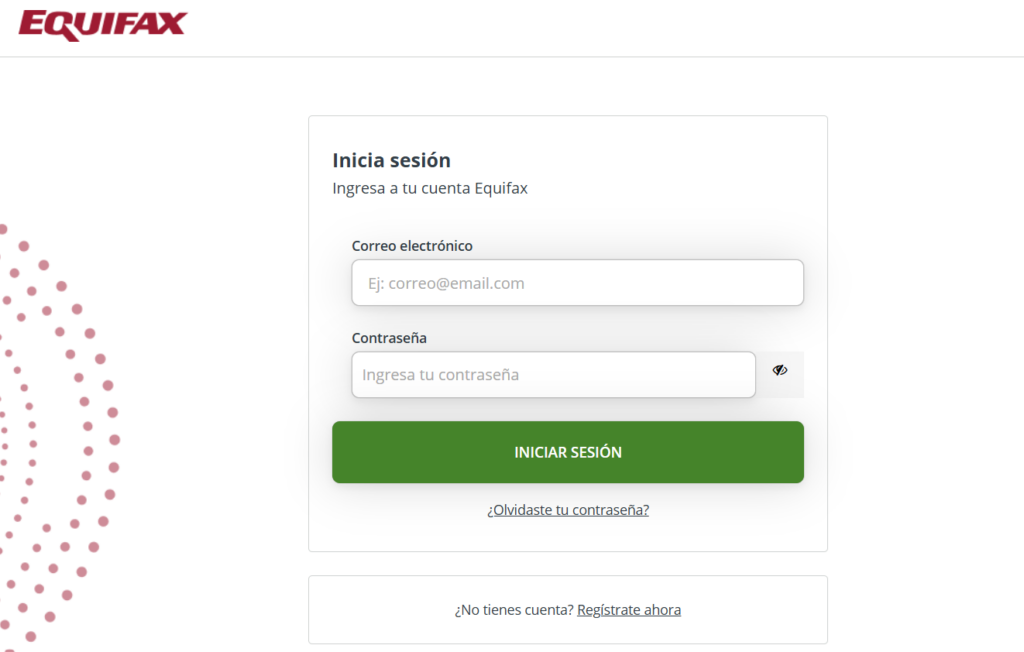Start account registration from the bottom card
The height and width of the screenshot is (652, 1024).
(629, 609)
